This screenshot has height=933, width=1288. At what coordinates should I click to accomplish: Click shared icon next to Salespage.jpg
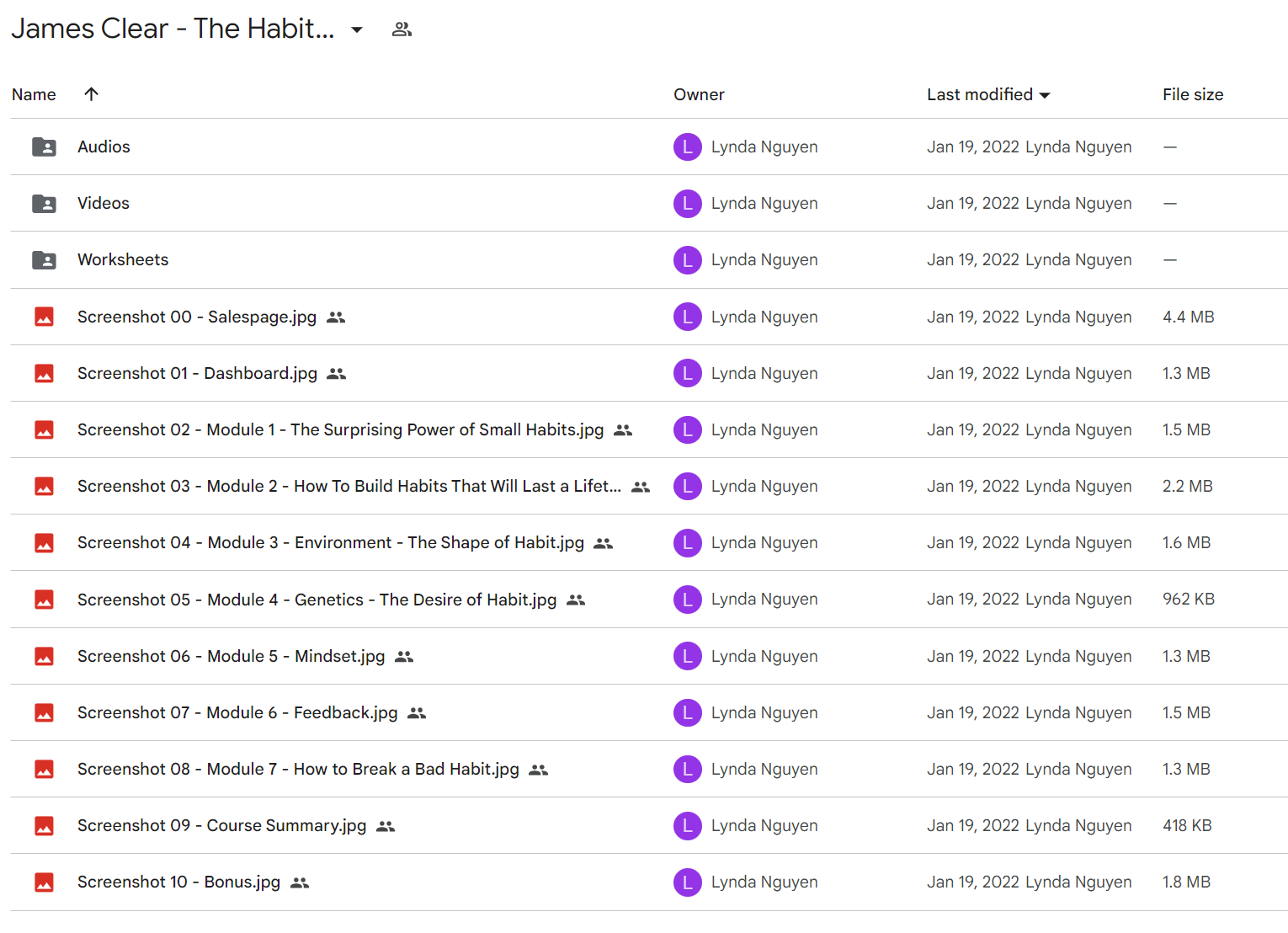coord(336,317)
